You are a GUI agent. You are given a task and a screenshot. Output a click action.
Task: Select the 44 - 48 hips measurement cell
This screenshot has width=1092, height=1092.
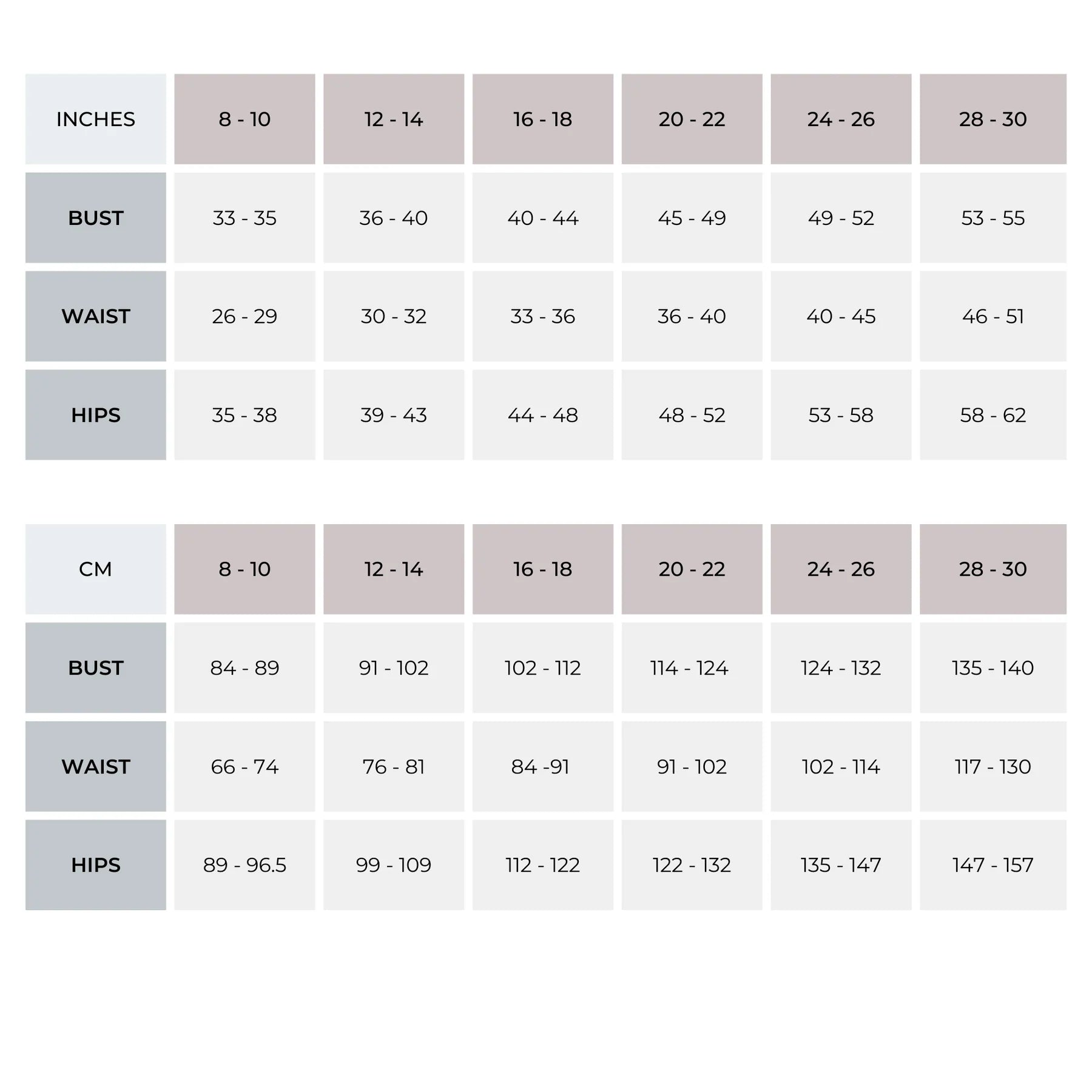pos(542,415)
